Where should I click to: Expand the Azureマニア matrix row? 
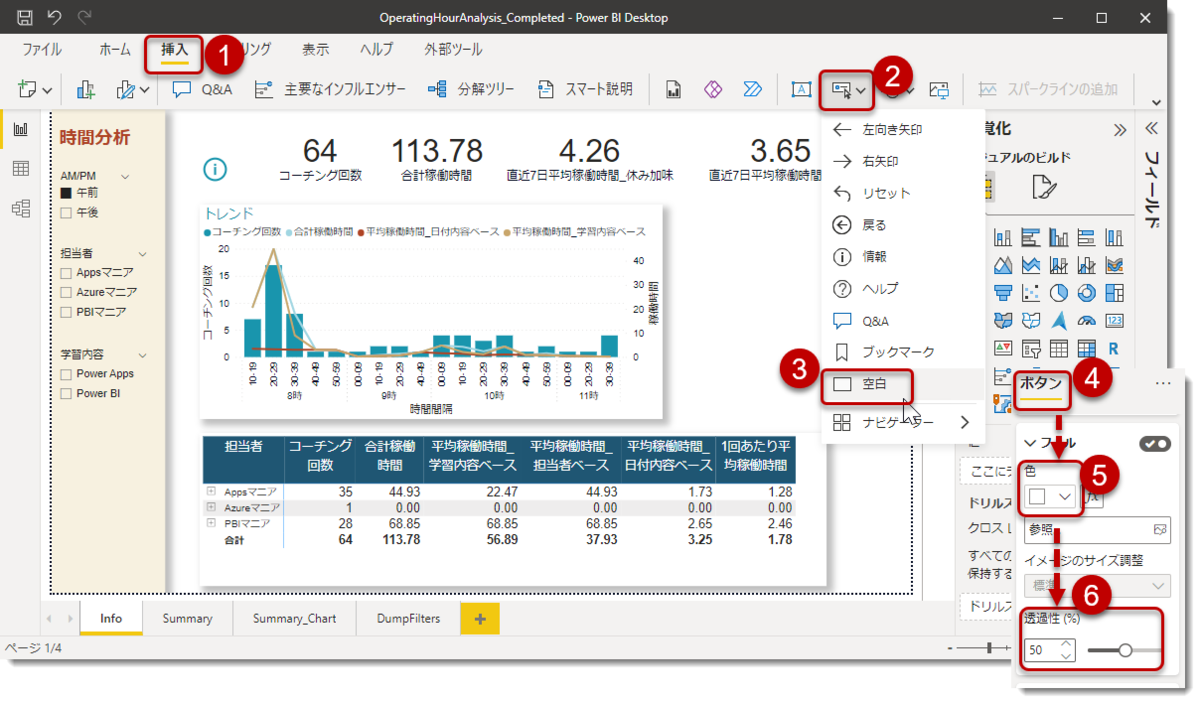[x=211, y=508]
